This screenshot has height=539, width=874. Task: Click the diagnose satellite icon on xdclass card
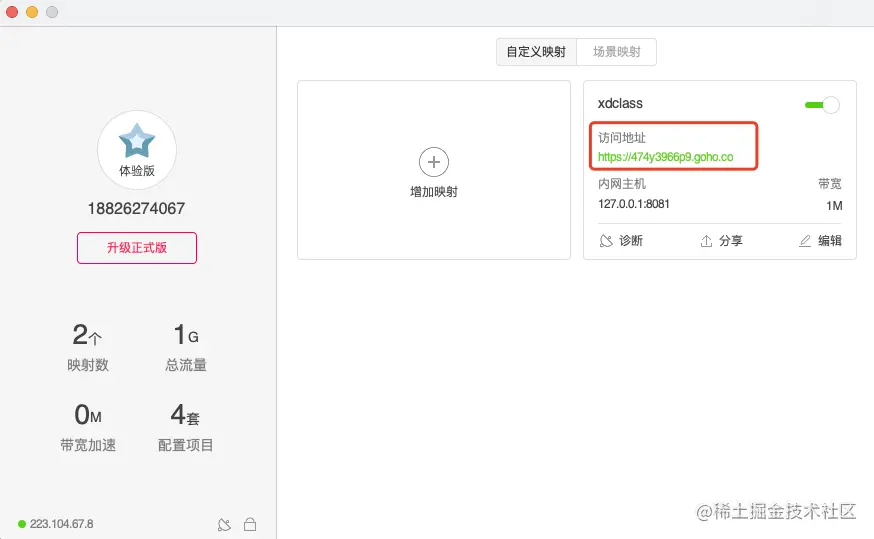605,241
